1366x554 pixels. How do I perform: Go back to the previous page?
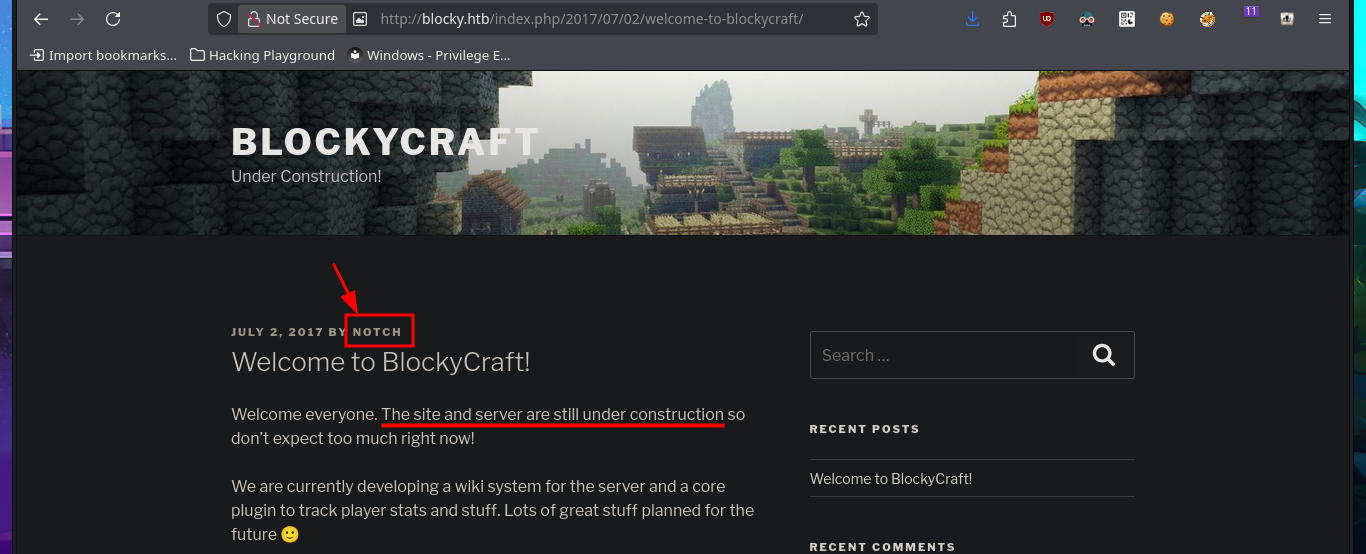tap(41, 19)
